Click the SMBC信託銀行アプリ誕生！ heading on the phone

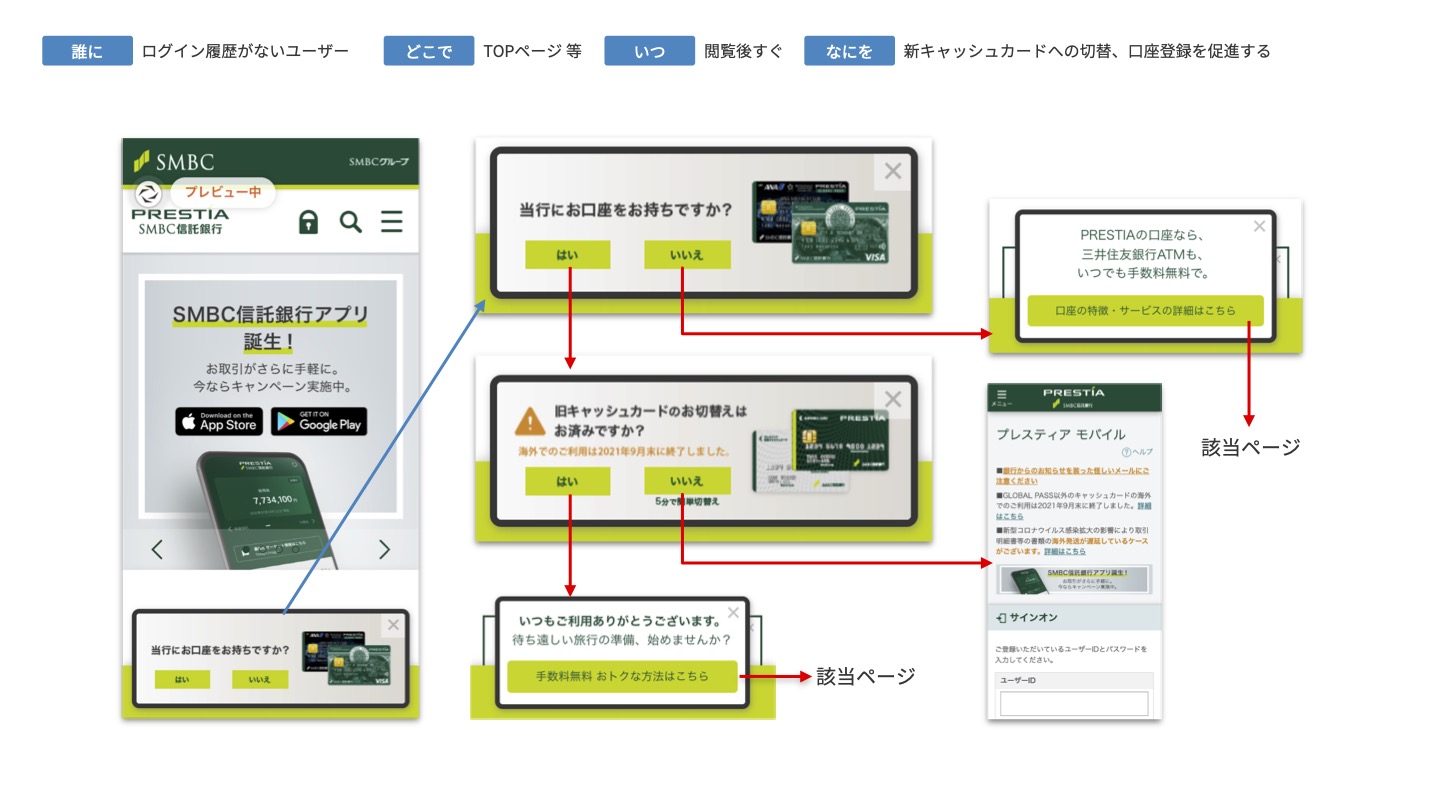270,327
